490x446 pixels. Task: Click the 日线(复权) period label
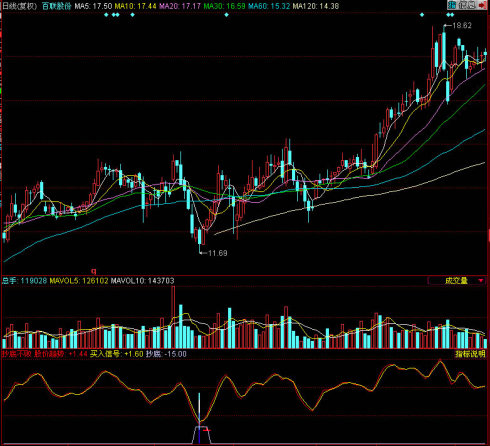tap(20, 6)
